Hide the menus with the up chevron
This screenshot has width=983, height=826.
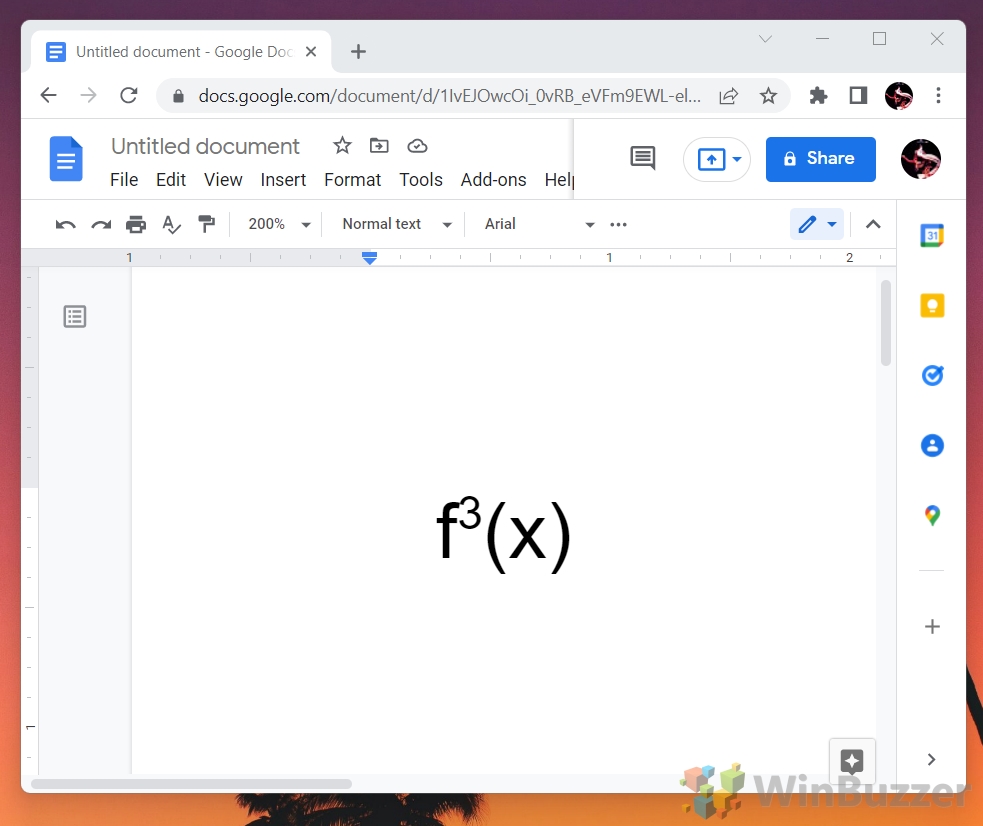[x=873, y=224]
